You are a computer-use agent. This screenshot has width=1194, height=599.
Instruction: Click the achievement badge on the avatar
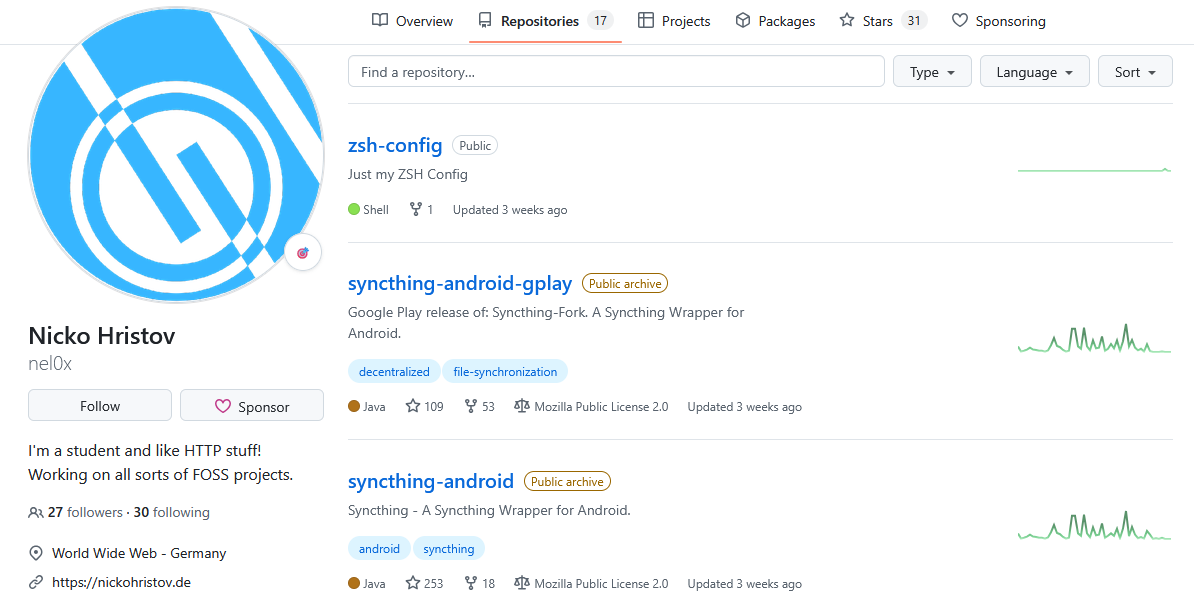click(303, 253)
